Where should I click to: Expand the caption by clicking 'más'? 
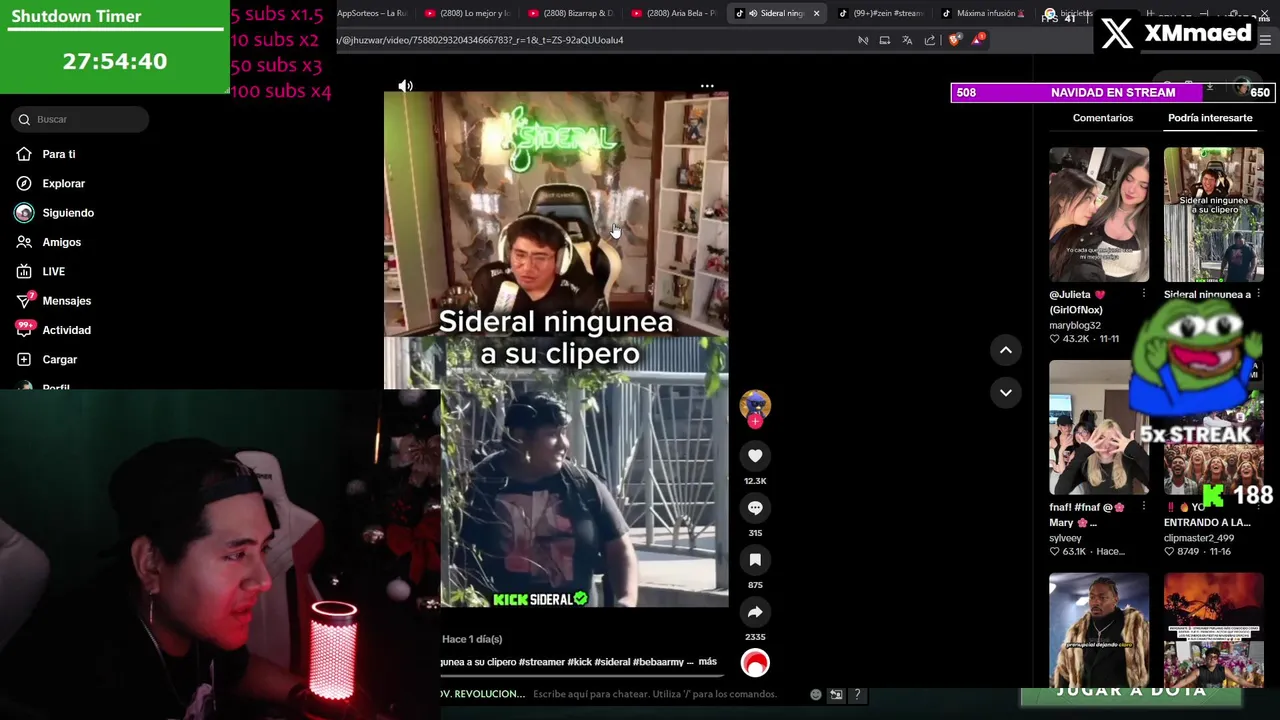707,662
